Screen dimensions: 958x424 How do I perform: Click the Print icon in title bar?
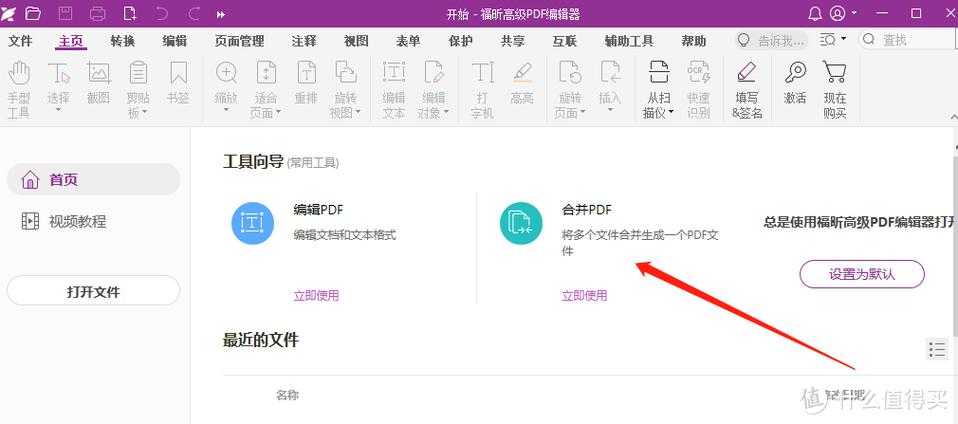pos(97,13)
